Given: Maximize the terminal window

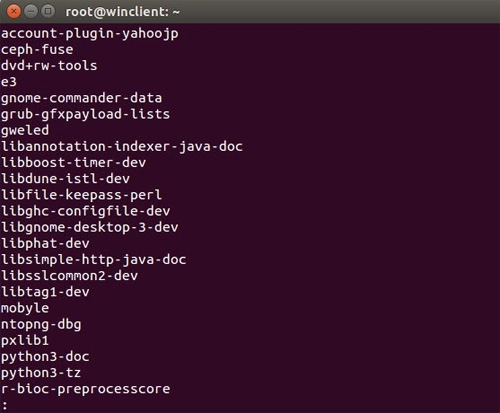Looking at the screenshot, I should click(x=48, y=12).
